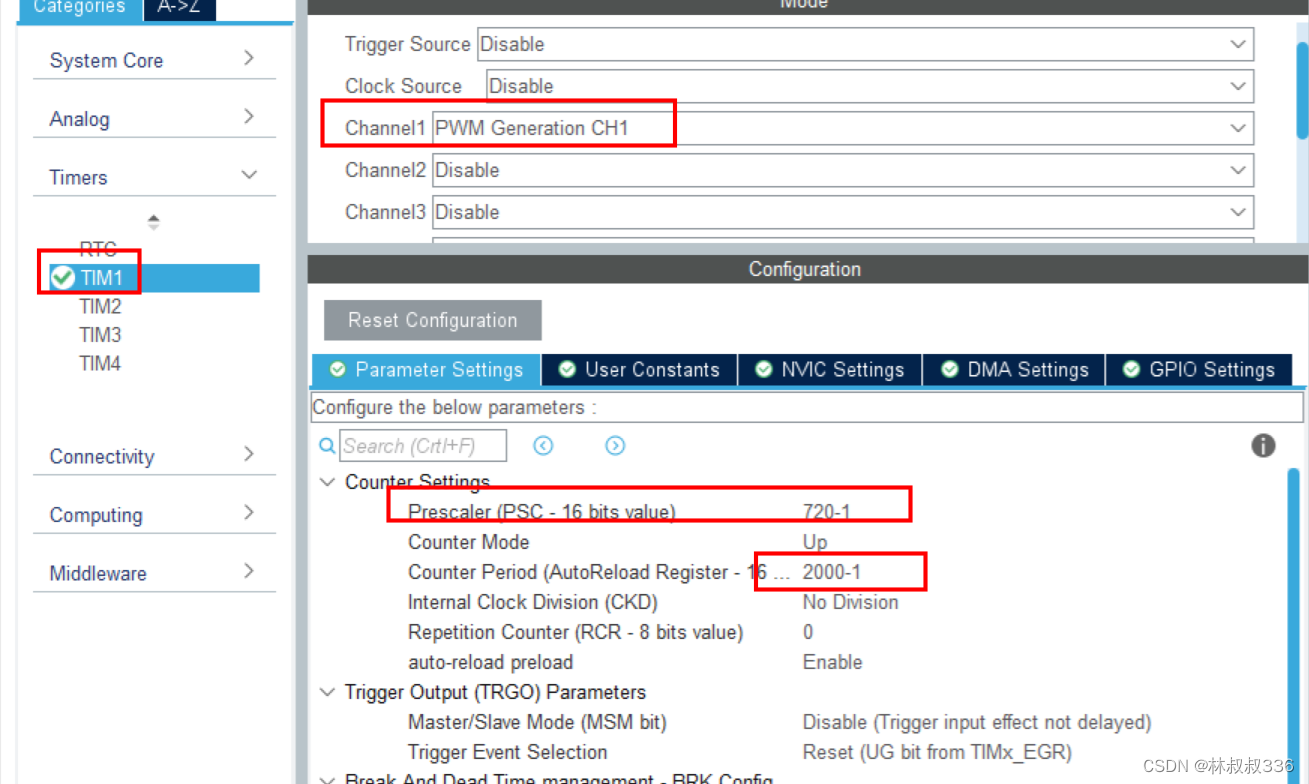This screenshot has width=1309, height=784.
Task: Go to previous search result arrow
Action: pos(543,446)
